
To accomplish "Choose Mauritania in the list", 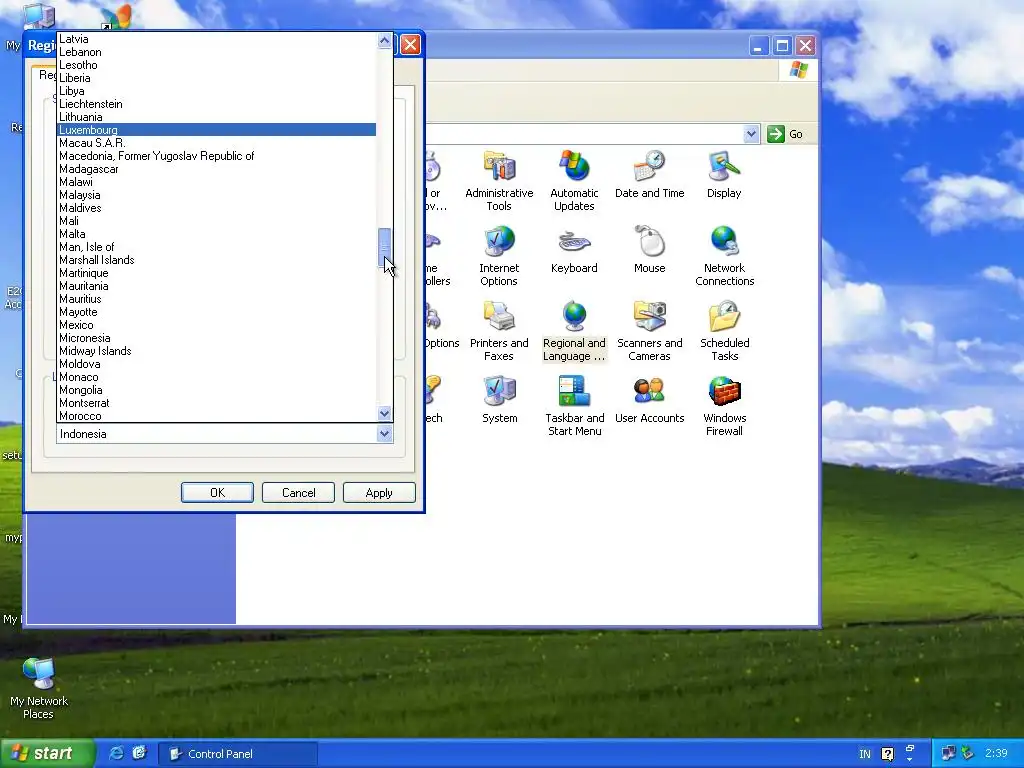I will pos(217,286).
